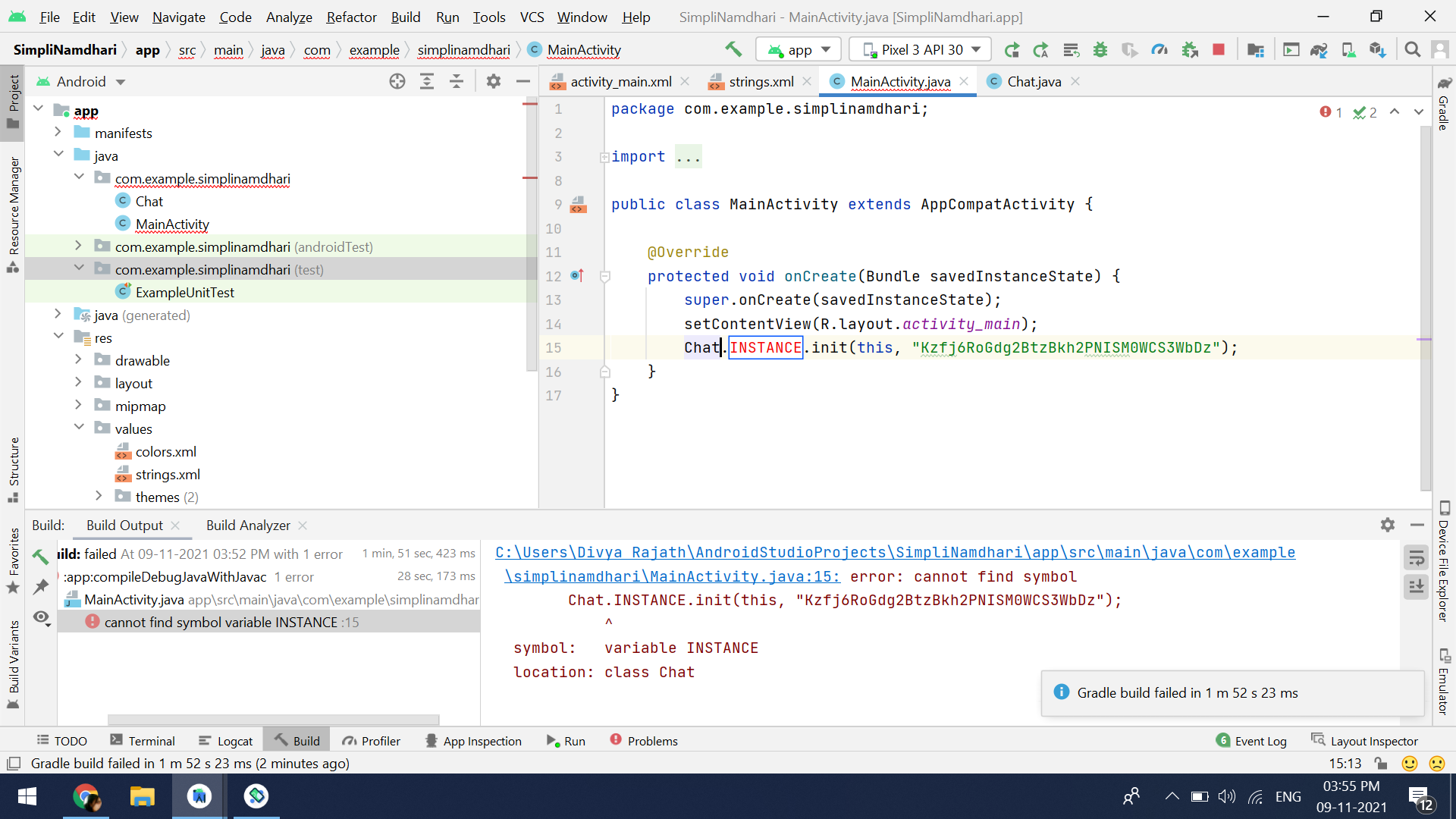Screen dimensions: 1456x819
Task: Collapse all nodes in the Project panel
Action: point(457,81)
